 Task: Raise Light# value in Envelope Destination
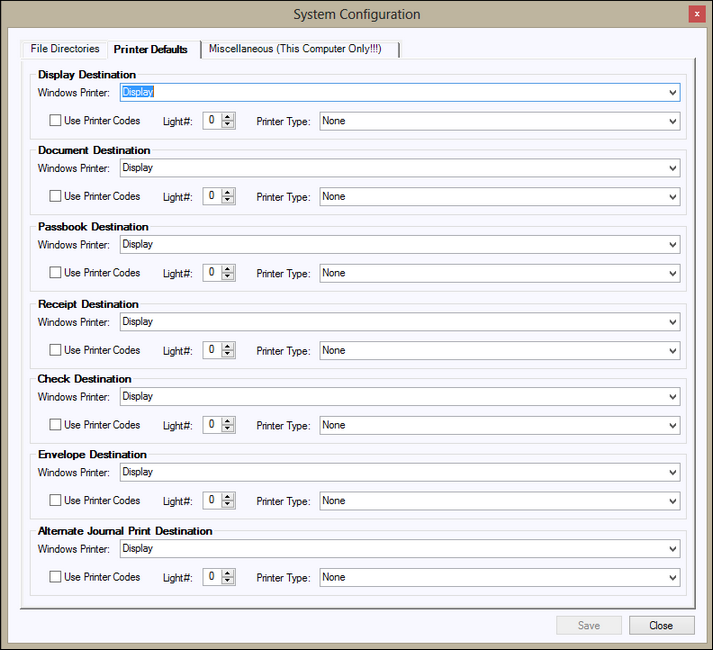[228, 497]
